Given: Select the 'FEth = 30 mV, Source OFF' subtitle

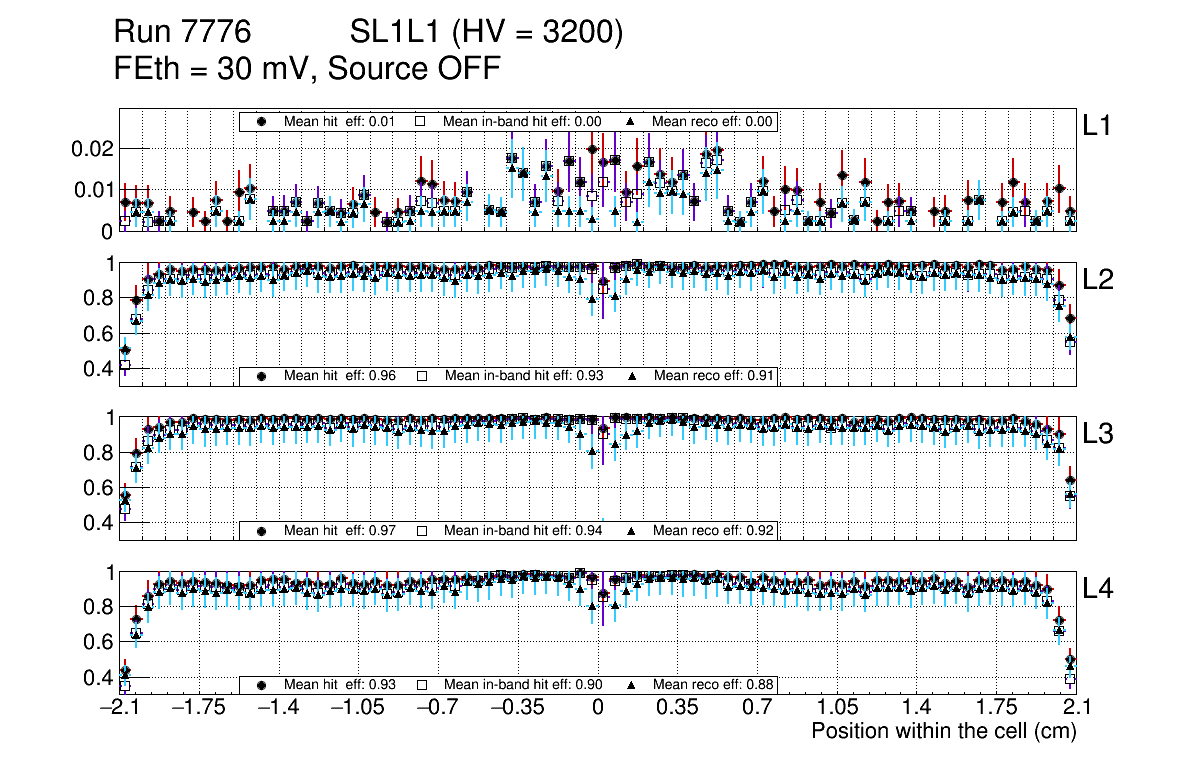Looking at the screenshot, I should (307, 68).
